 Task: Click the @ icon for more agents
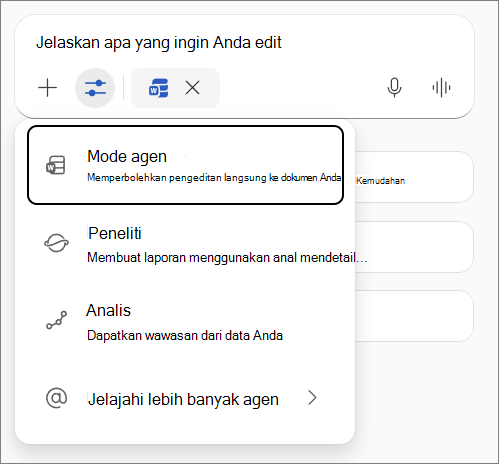(x=56, y=398)
